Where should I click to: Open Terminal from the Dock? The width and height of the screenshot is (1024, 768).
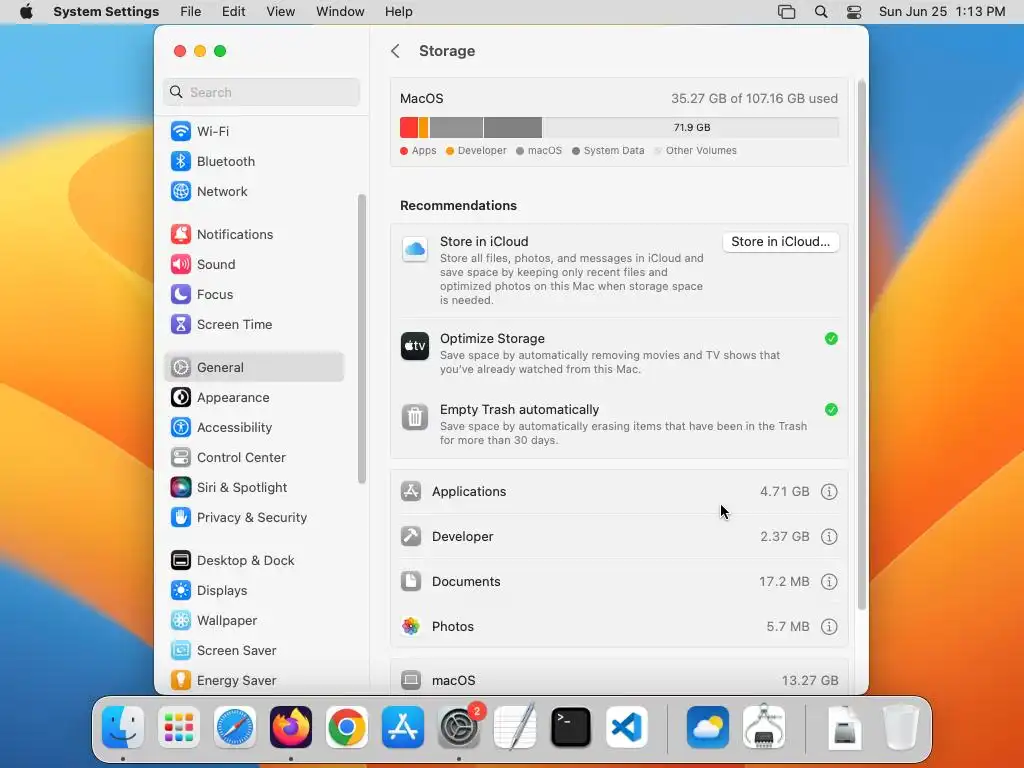click(571, 727)
